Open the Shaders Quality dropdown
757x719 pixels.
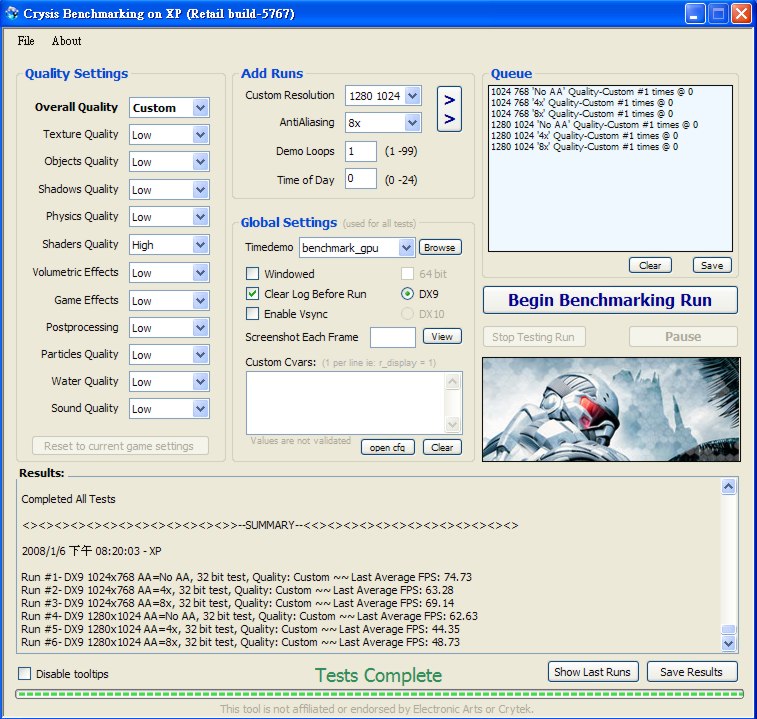pos(200,245)
